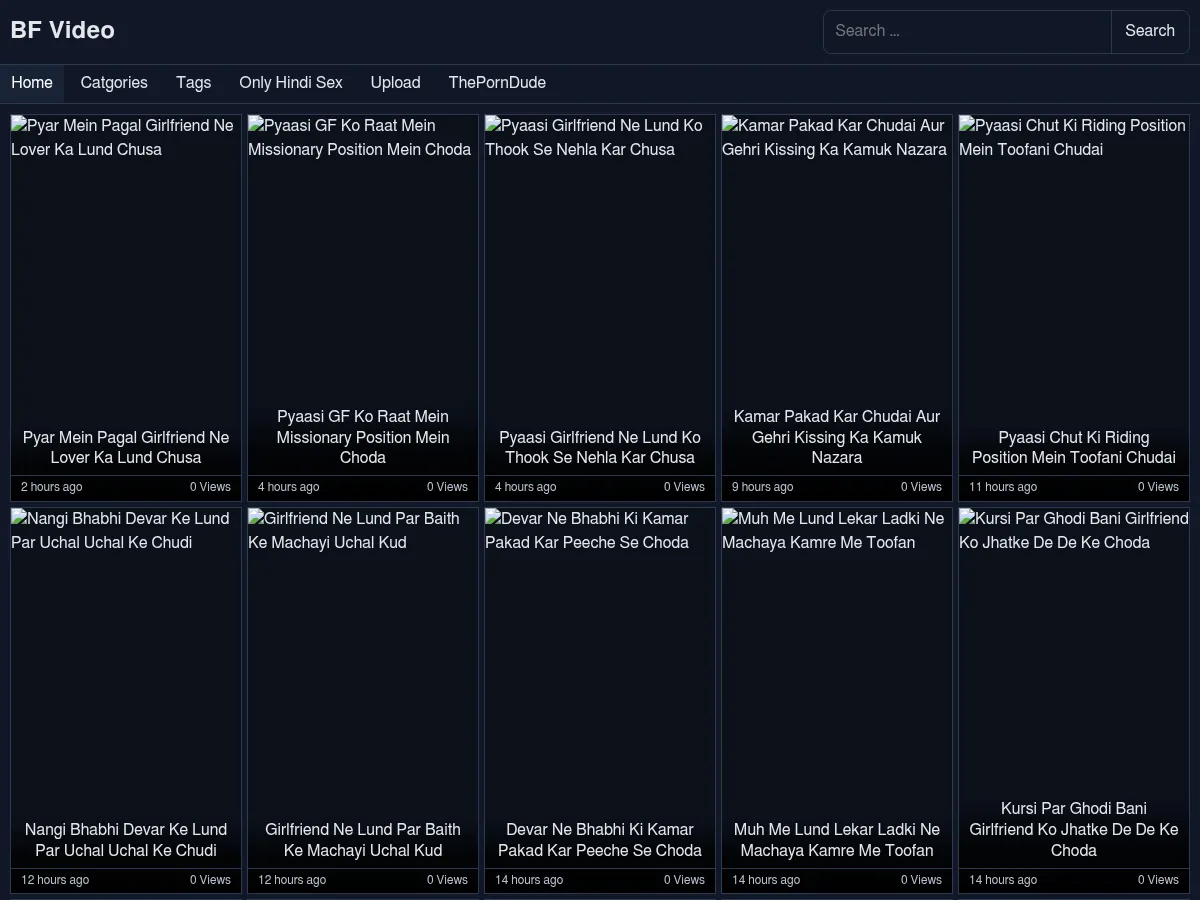1200x900 pixels.
Task: Select the 'Kamar Pakad Kar' title link
Action: 837,437
